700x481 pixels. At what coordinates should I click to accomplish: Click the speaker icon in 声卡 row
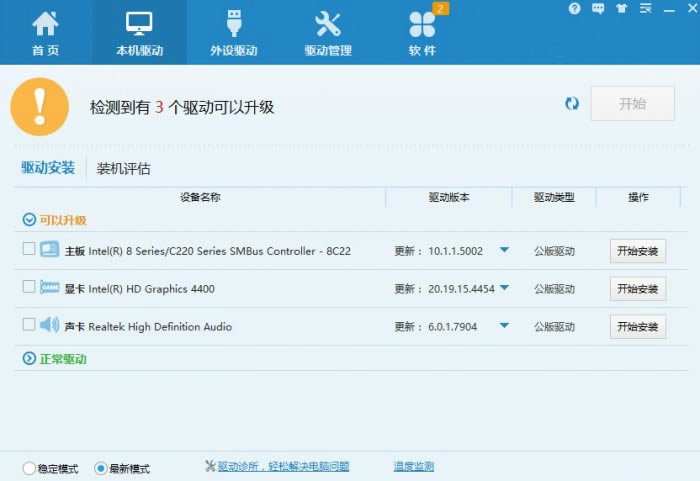point(49,325)
